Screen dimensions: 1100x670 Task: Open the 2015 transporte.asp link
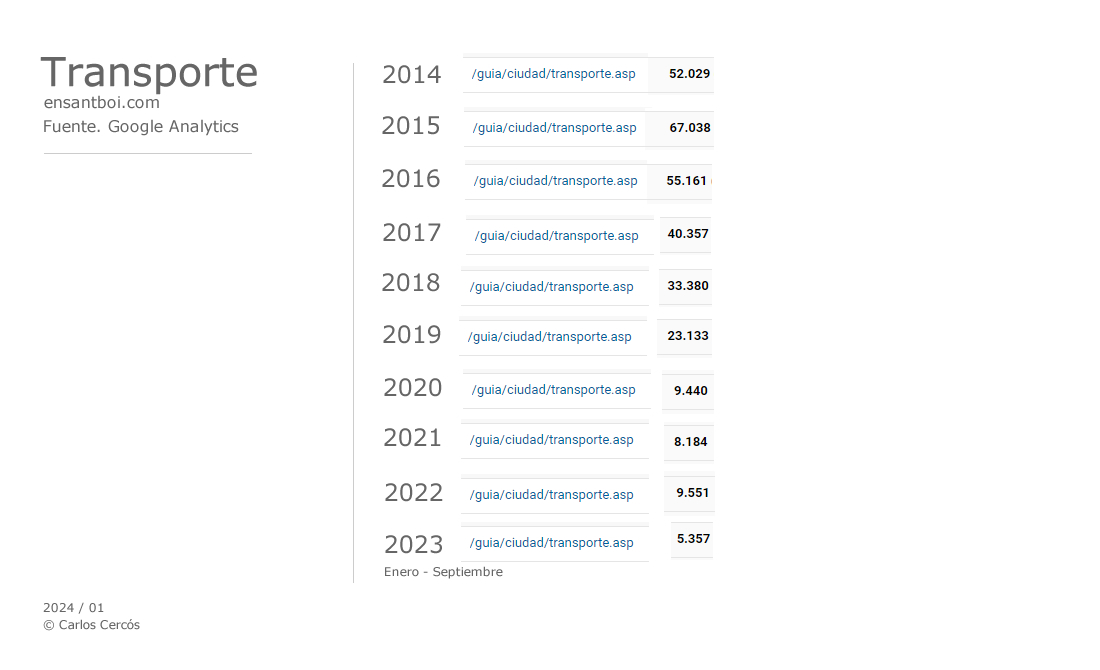(x=554, y=128)
